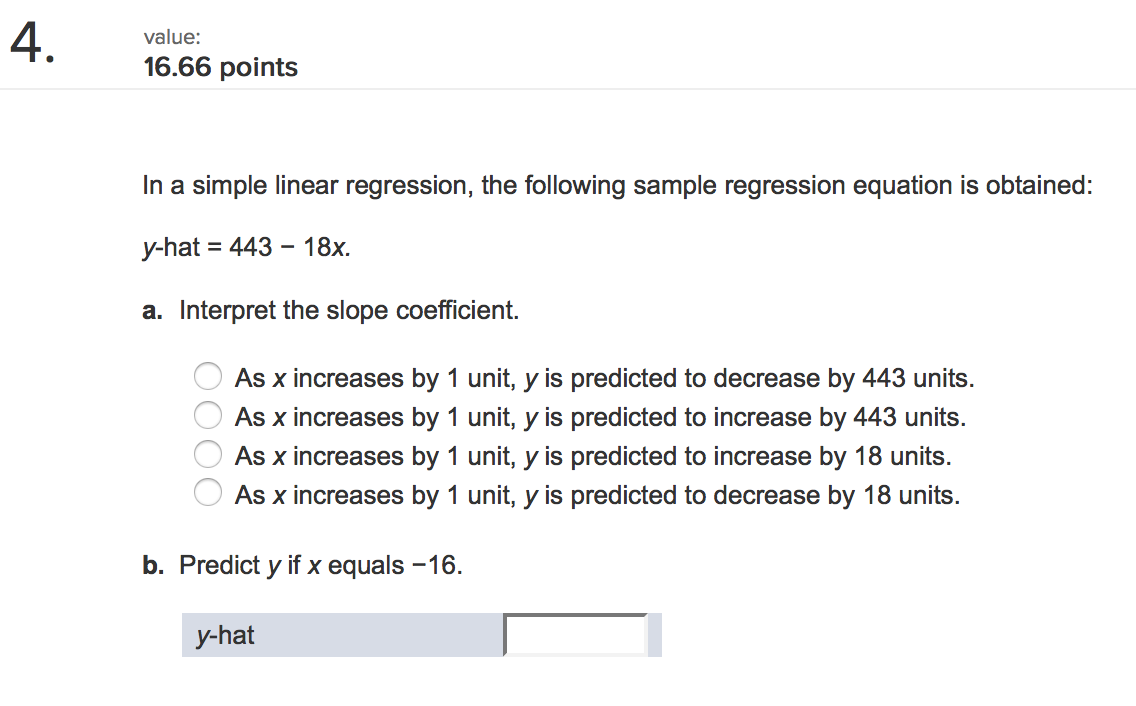This screenshot has width=1136, height=706.
Task: Click the "In a simple linear regression" sentence
Action: tap(617, 186)
